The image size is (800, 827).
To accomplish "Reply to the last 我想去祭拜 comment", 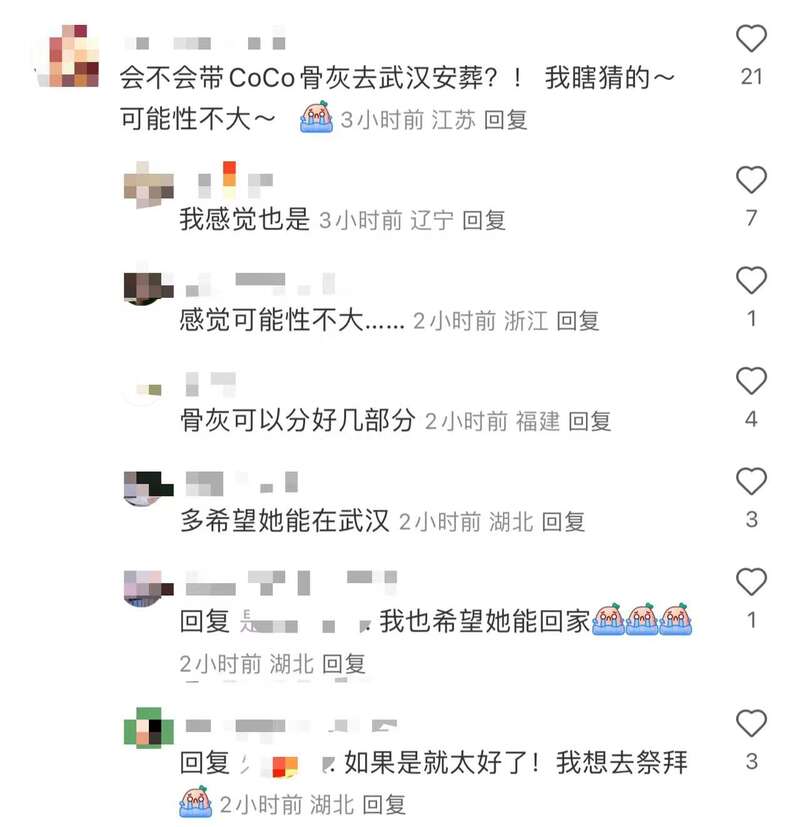I will [384, 805].
